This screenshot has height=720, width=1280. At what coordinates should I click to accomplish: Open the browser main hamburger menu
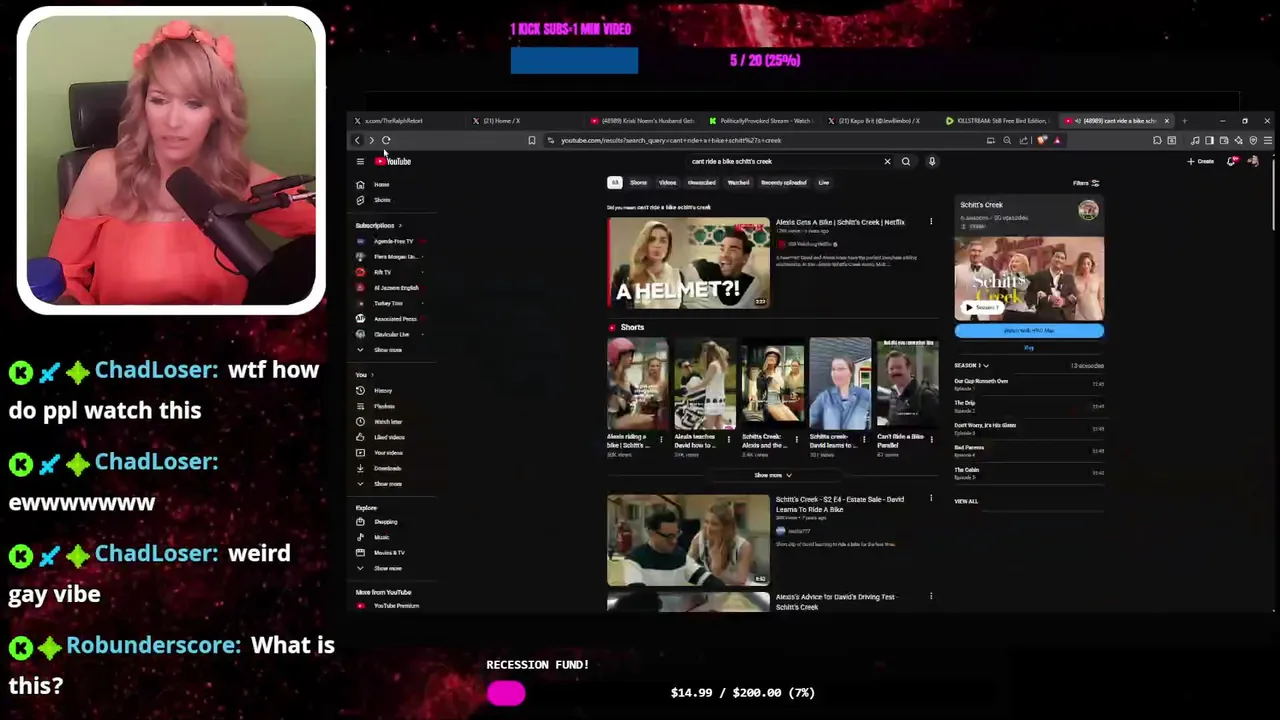tap(1268, 140)
